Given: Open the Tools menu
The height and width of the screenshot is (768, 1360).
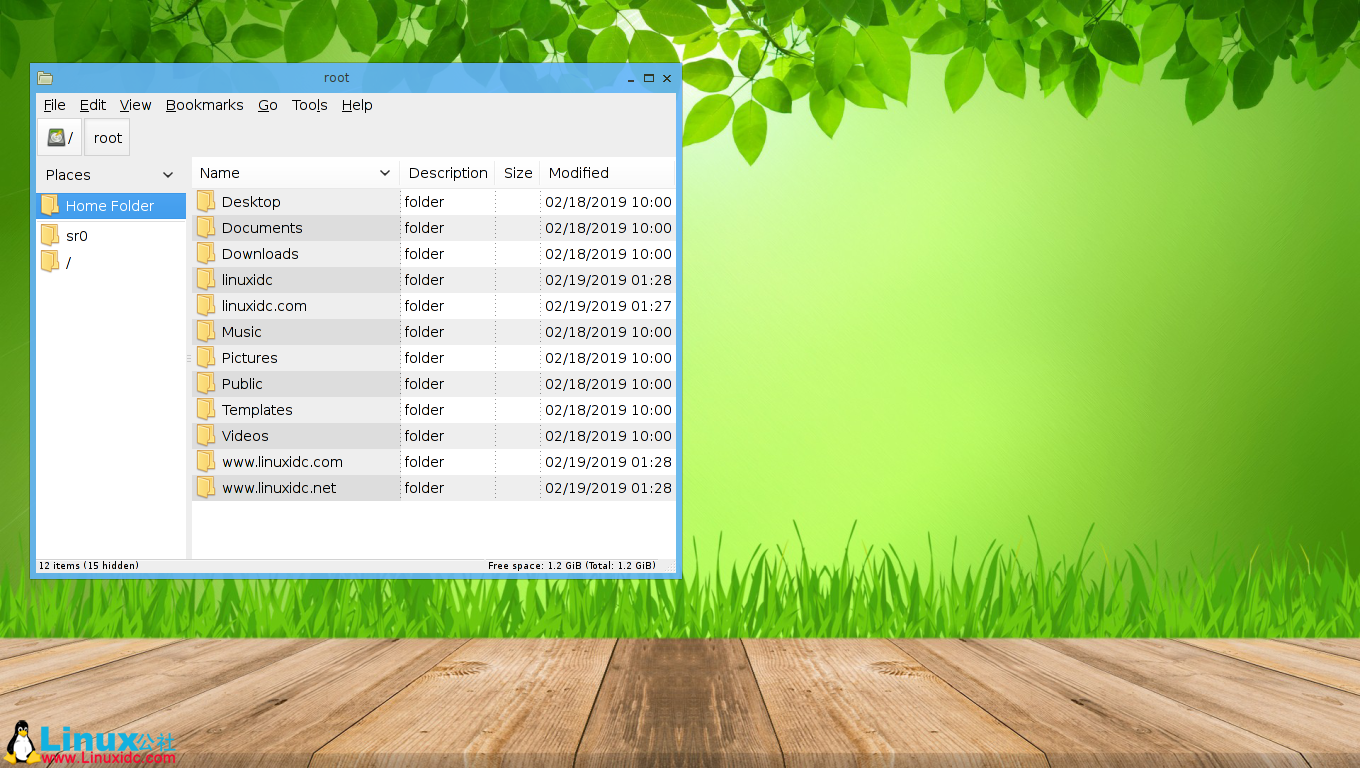Looking at the screenshot, I should [310, 105].
